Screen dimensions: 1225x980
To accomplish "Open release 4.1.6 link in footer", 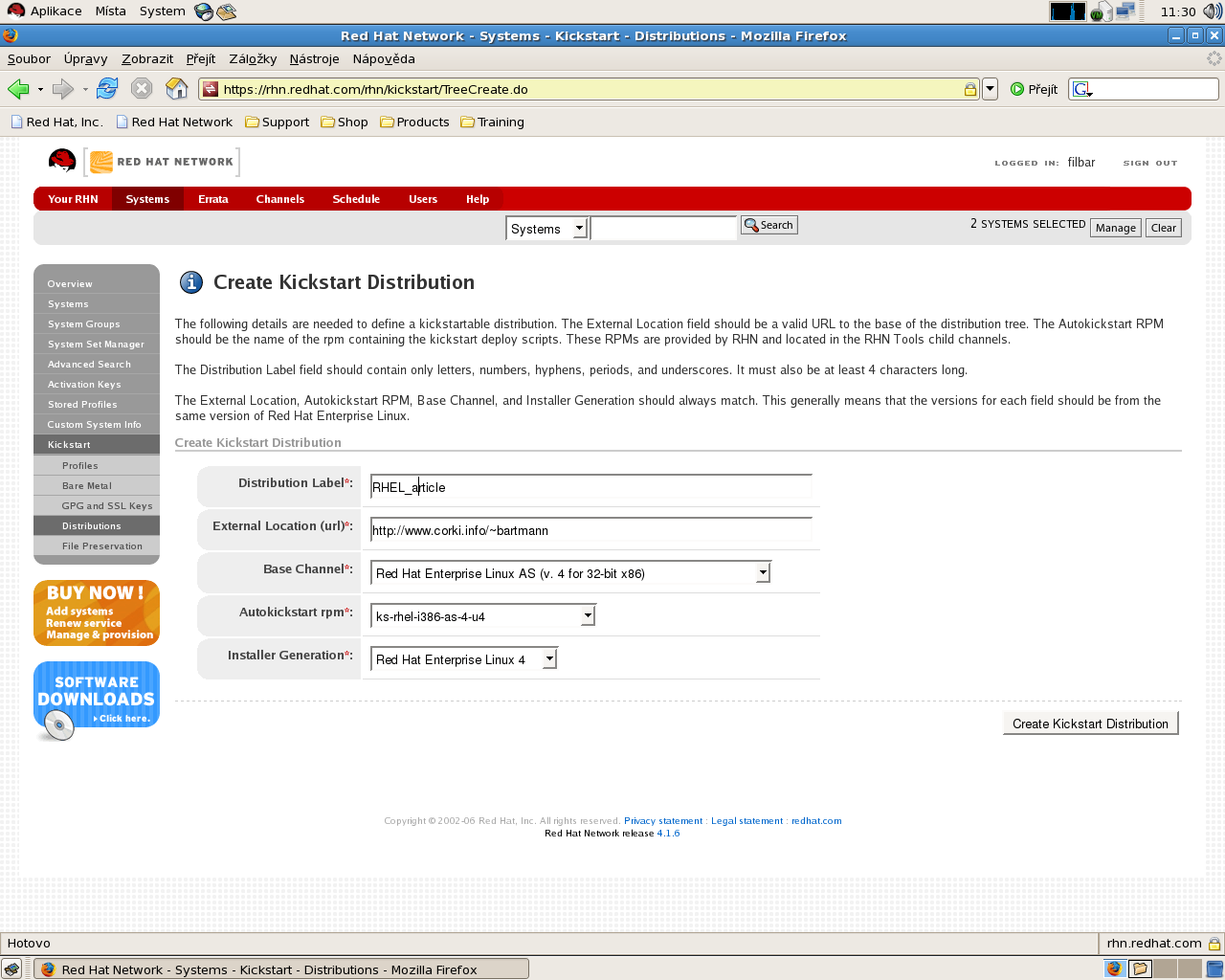I will (x=668, y=834).
